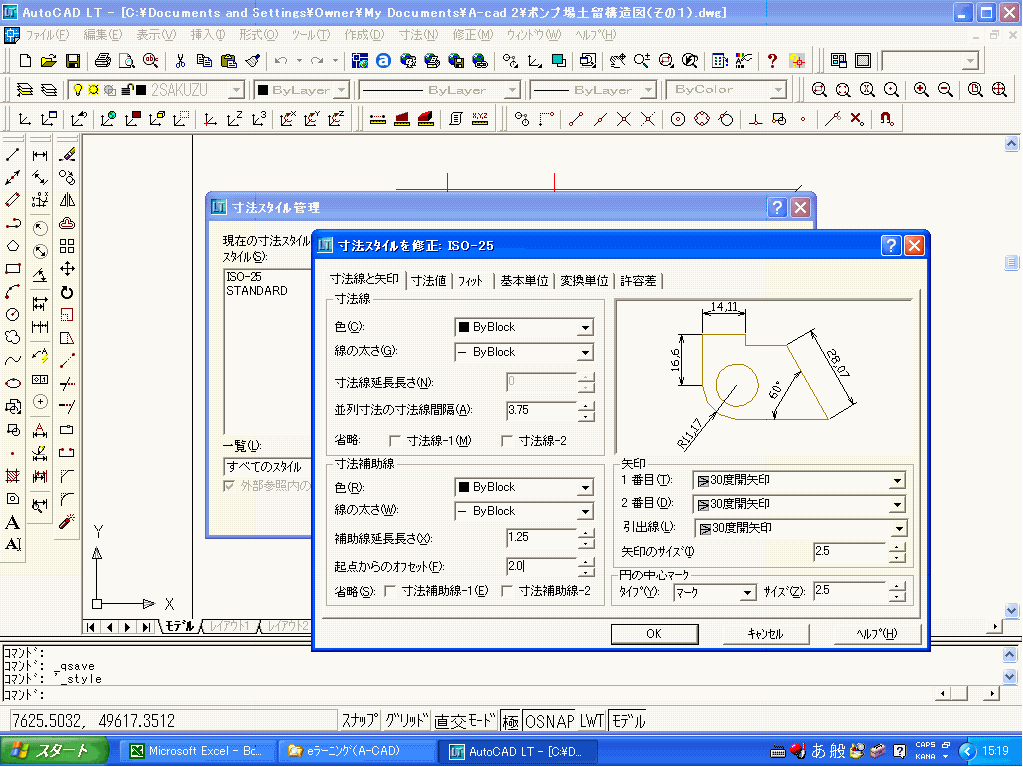Open the 寸法(N) menu in menu bar
Image resolution: width=1023 pixels, height=767 pixels.
pyautogui.click(x=418, y=35)
